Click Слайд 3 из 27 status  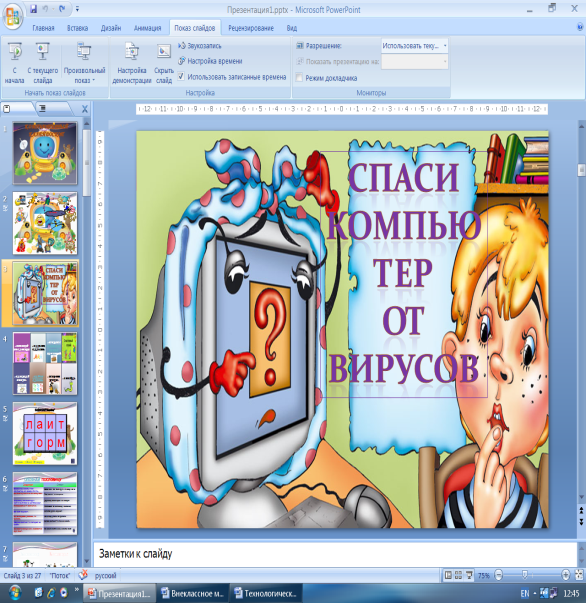(x=22, y=576)
